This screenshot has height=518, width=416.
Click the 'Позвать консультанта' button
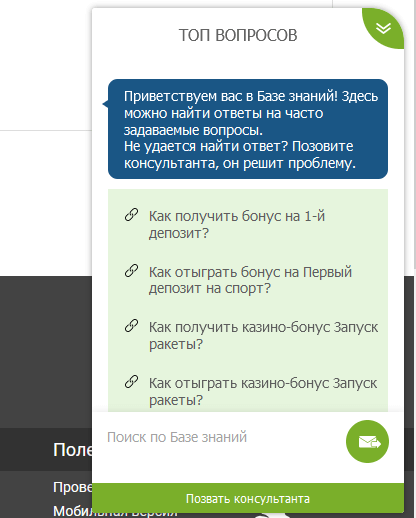point(248,498)
